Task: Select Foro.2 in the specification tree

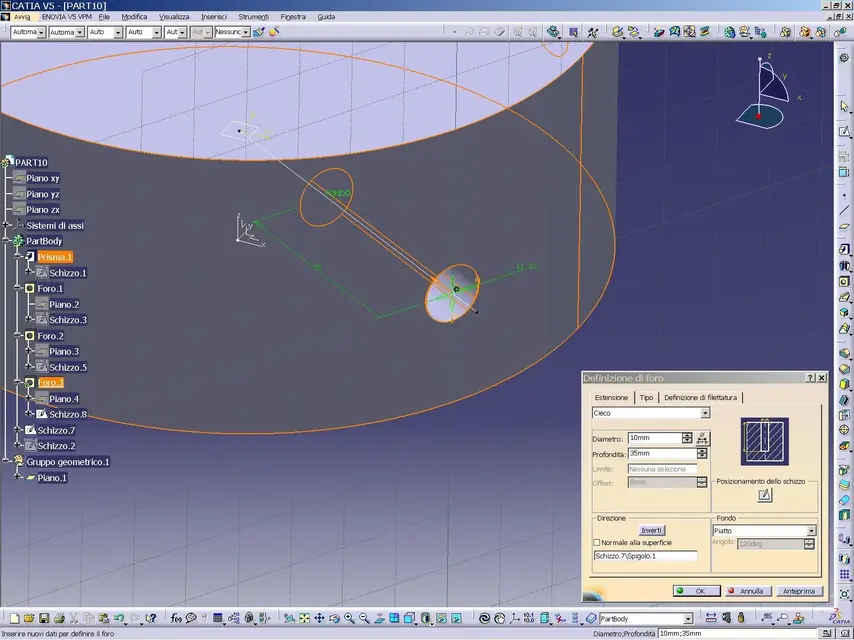Action: pyautogui.click(x=50, y=336)
